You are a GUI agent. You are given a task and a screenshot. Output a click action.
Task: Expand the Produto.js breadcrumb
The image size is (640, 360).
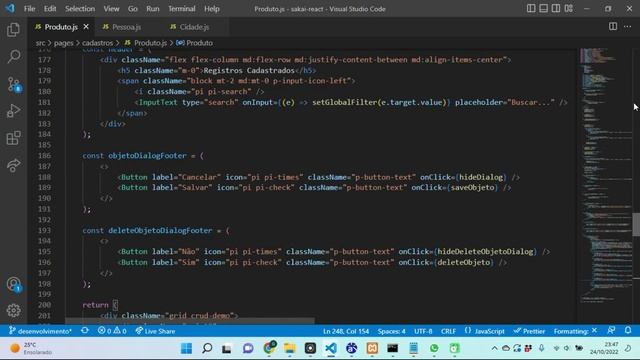click(x=146, y=43)
